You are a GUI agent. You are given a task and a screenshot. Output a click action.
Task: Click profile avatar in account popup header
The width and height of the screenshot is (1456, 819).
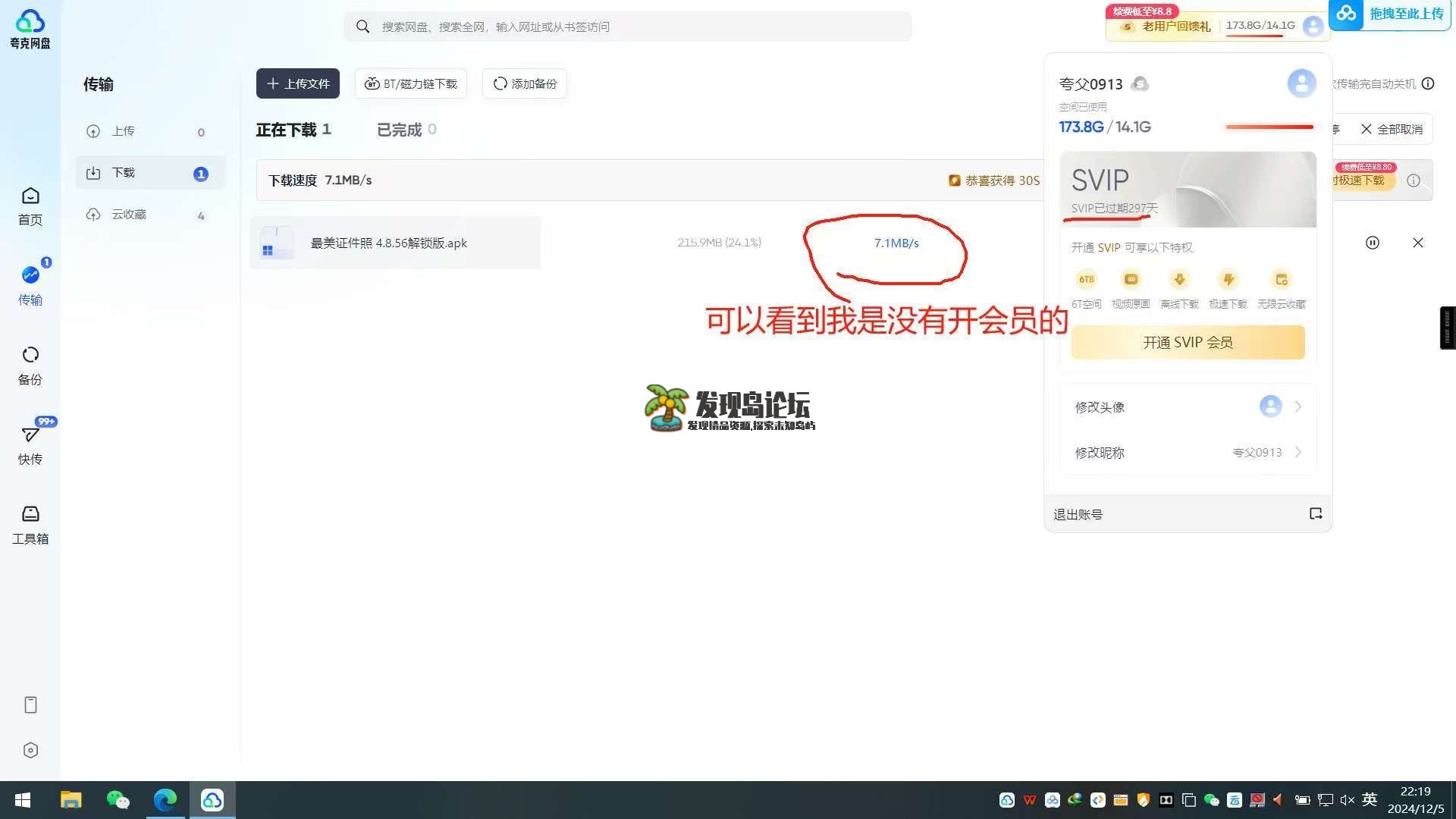(1301, 83)
